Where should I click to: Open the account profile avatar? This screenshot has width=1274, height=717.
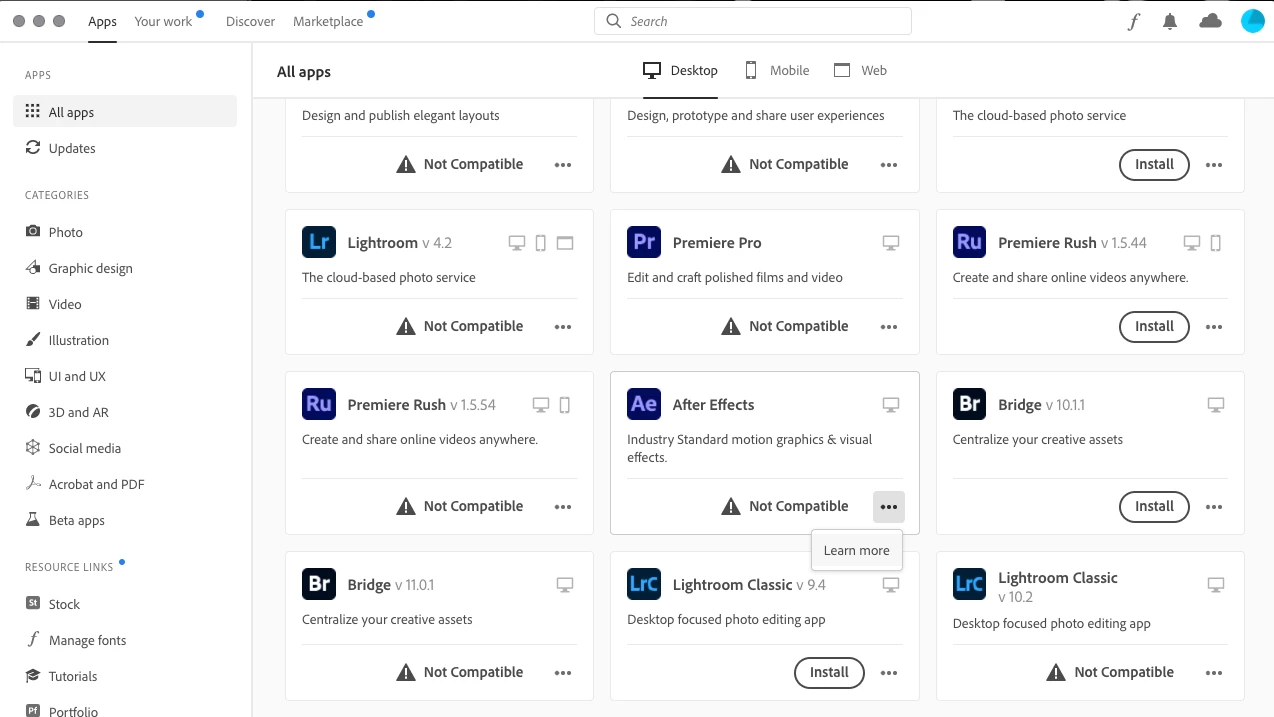(x=1252, y=21)
